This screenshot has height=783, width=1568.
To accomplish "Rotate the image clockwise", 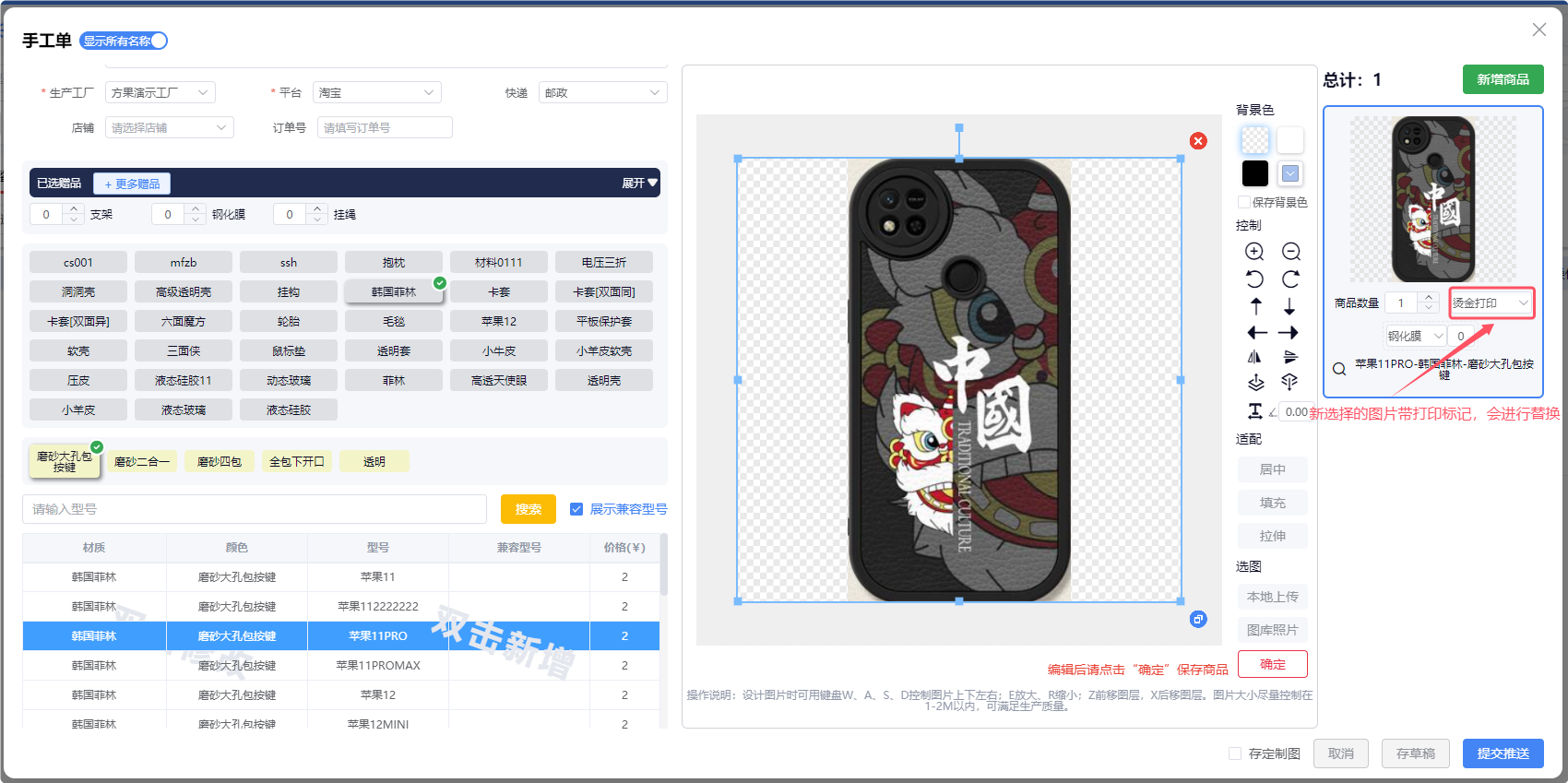I will point(1290,279).
